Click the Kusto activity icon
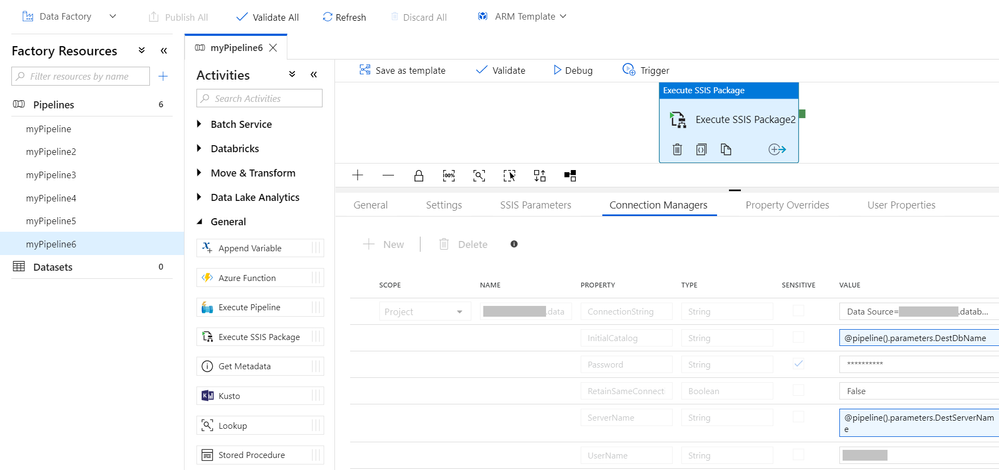Screen dimensions: 999x470 pos(206,396)
